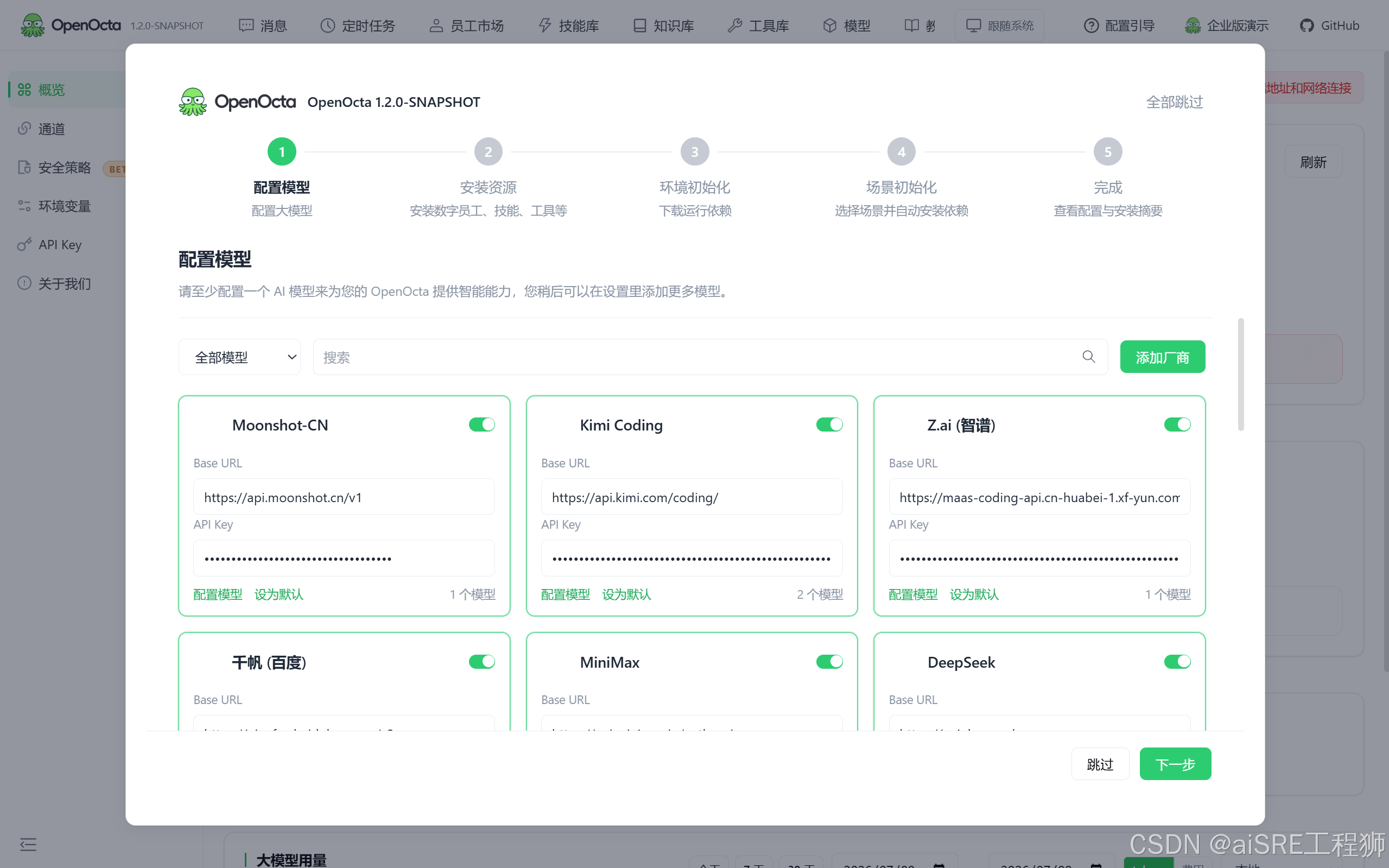1389x868 pixels.
Task: Click 设为默认 in Moonshot-CN card
Action: [x=279, y=594]
